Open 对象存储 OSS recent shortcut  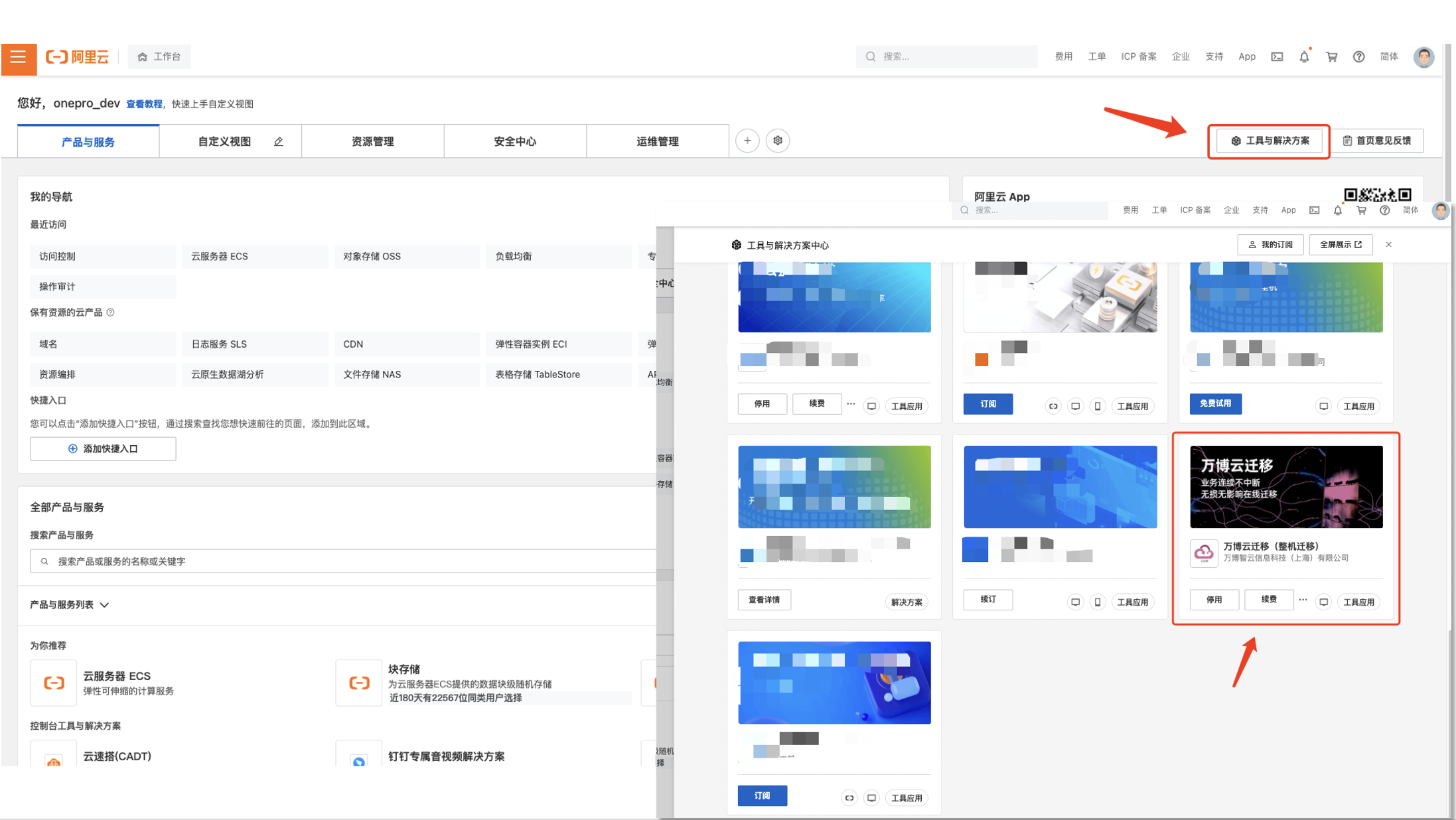(407, 257)
